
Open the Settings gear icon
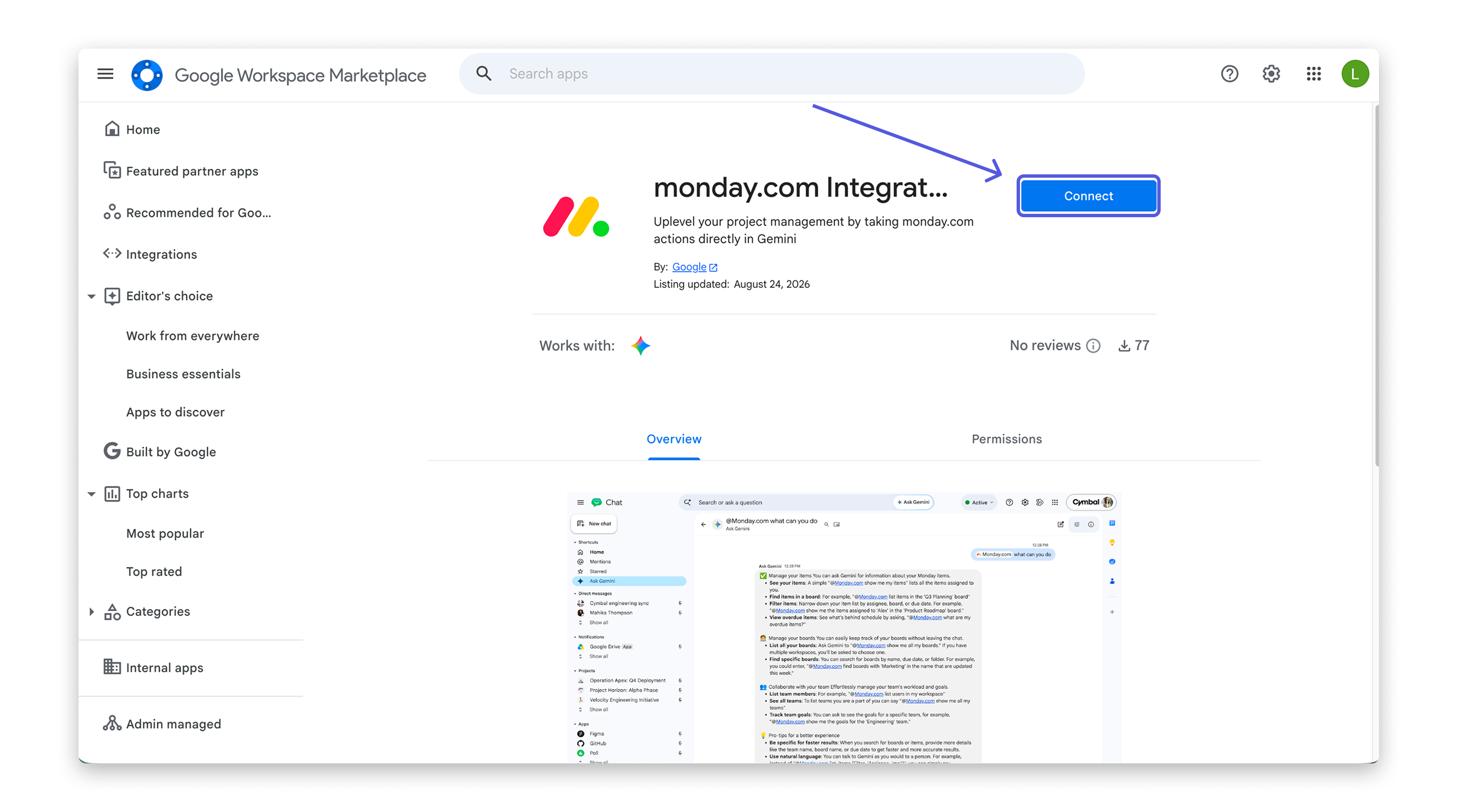[1271, 74]
